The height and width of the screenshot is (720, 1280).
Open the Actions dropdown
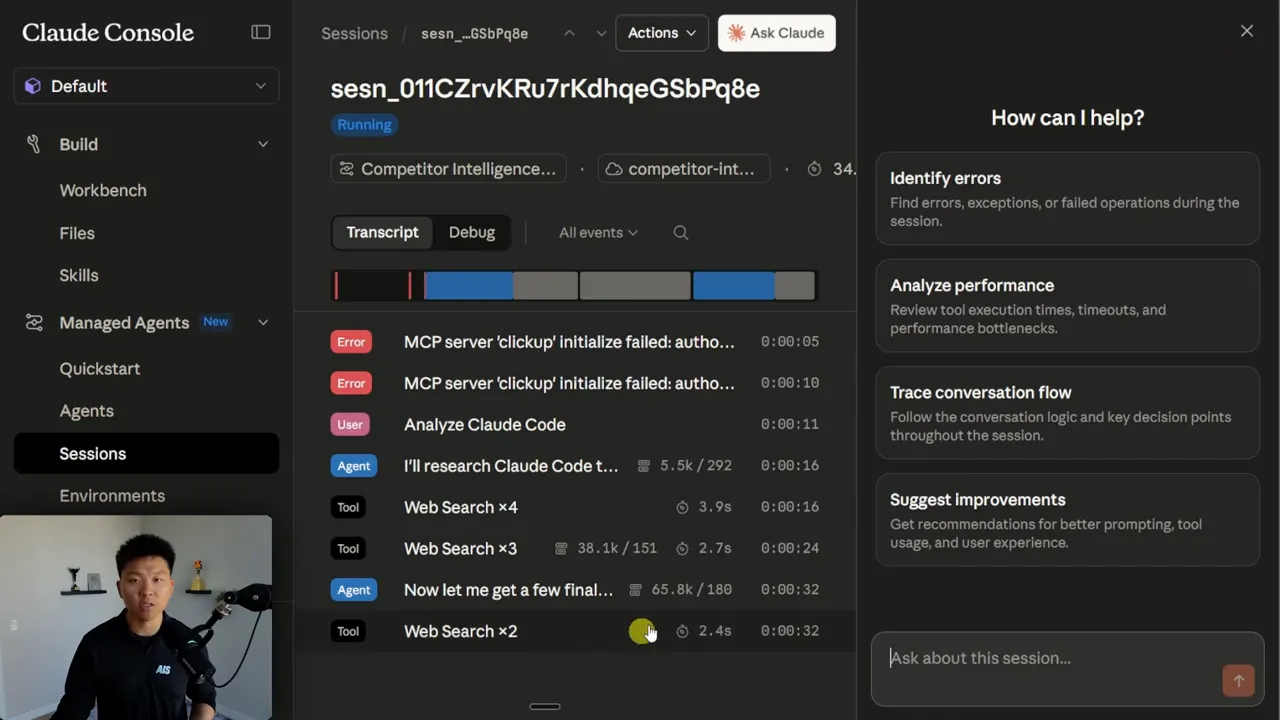[x=662, y=33]
